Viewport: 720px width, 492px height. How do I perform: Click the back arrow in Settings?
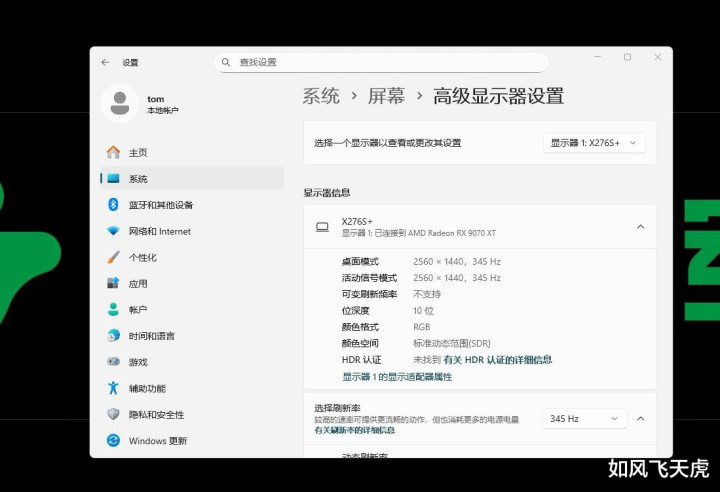[105, 62]
